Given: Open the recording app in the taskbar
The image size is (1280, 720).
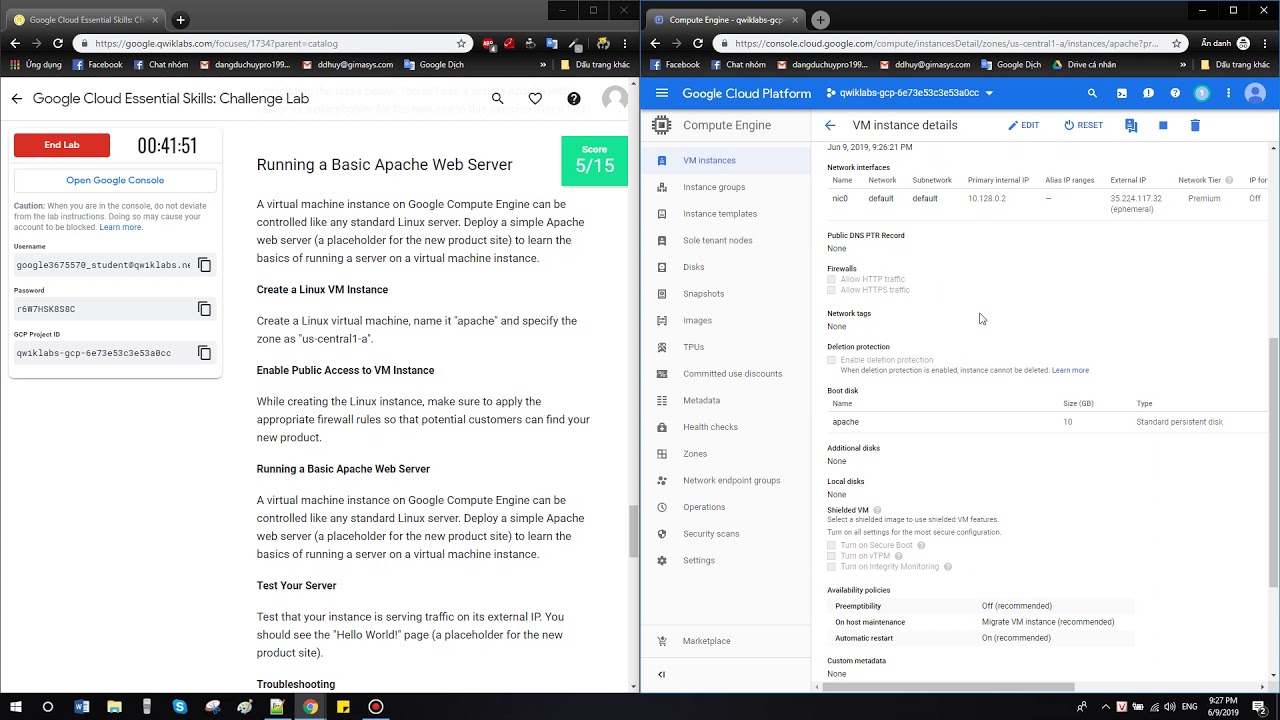Looking at the screenshot, I should [376, 707].
